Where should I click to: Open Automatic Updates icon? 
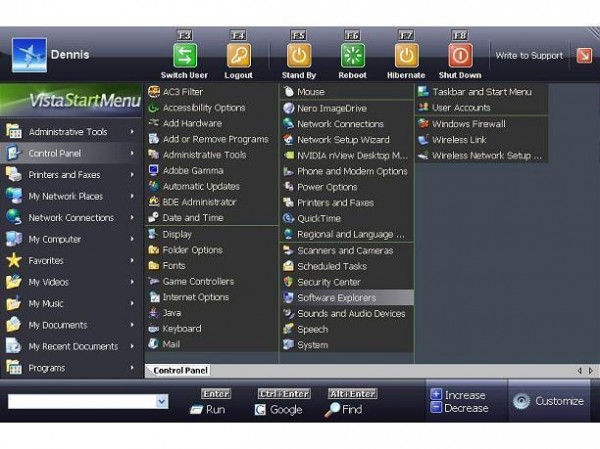pos(154,186)
